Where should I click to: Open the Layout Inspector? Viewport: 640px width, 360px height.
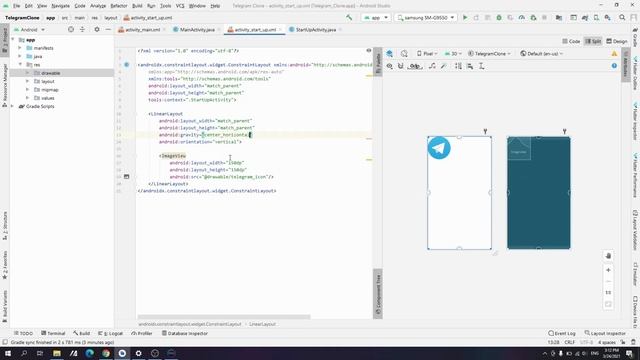point(605,333)
